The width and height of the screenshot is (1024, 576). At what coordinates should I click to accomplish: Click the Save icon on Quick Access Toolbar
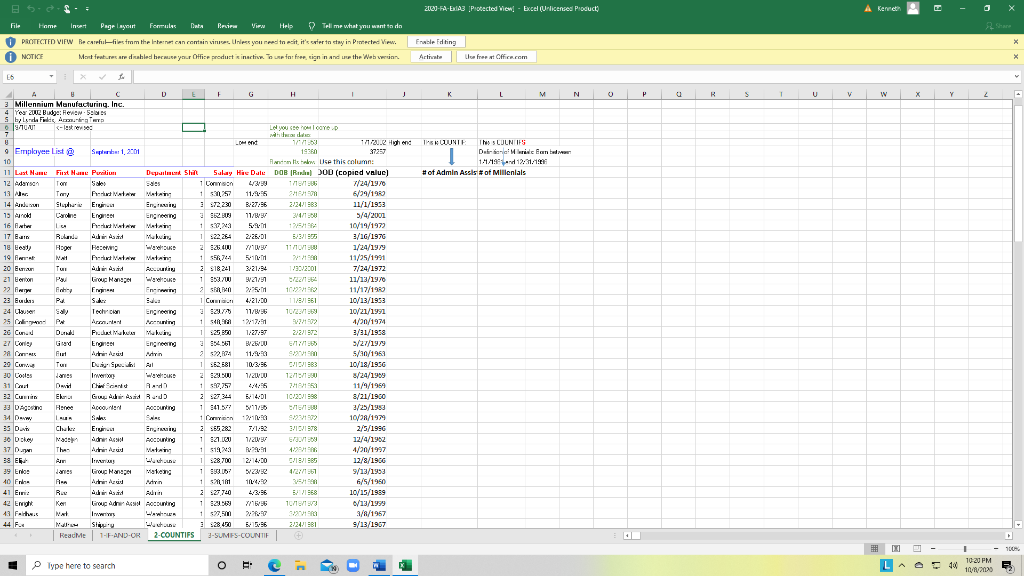(15, 7)
